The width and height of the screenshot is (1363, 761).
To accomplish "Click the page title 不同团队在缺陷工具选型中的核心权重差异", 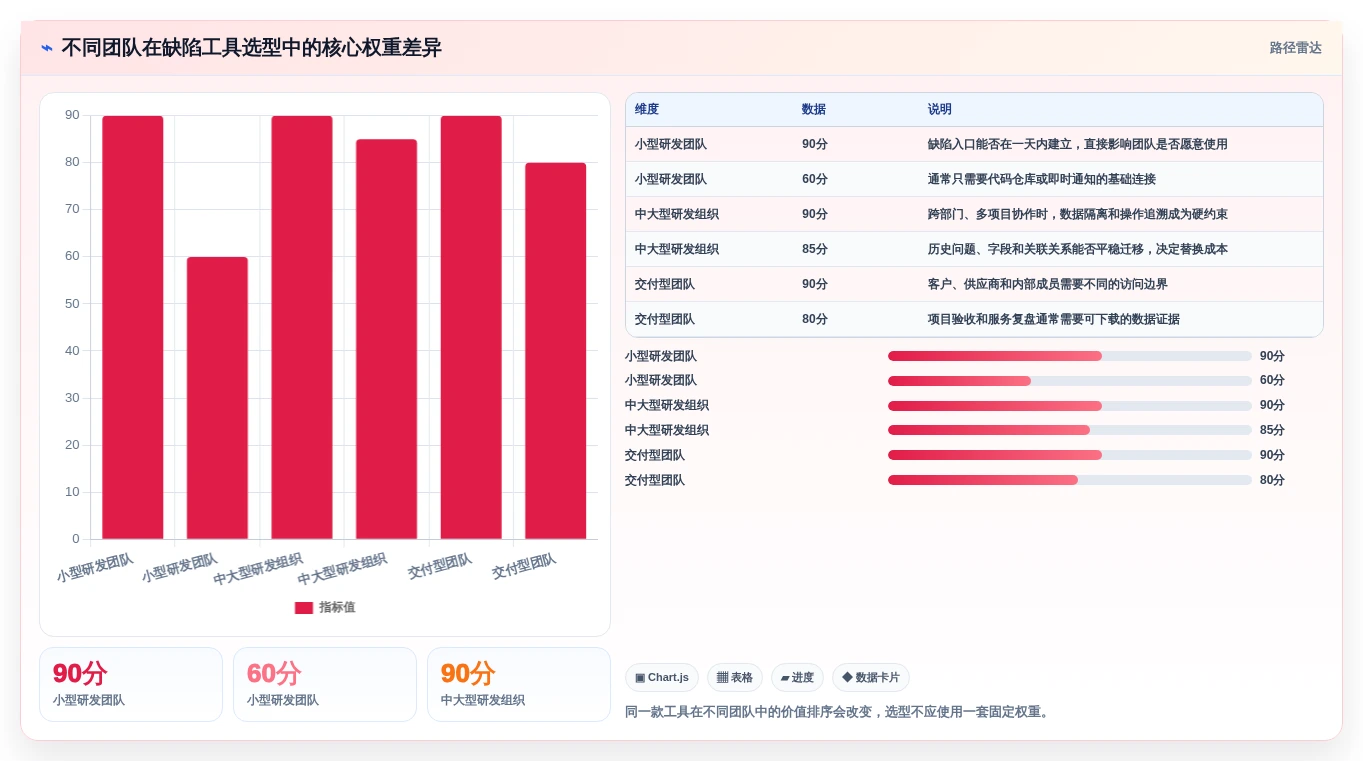I will click(x=251, y=48).
